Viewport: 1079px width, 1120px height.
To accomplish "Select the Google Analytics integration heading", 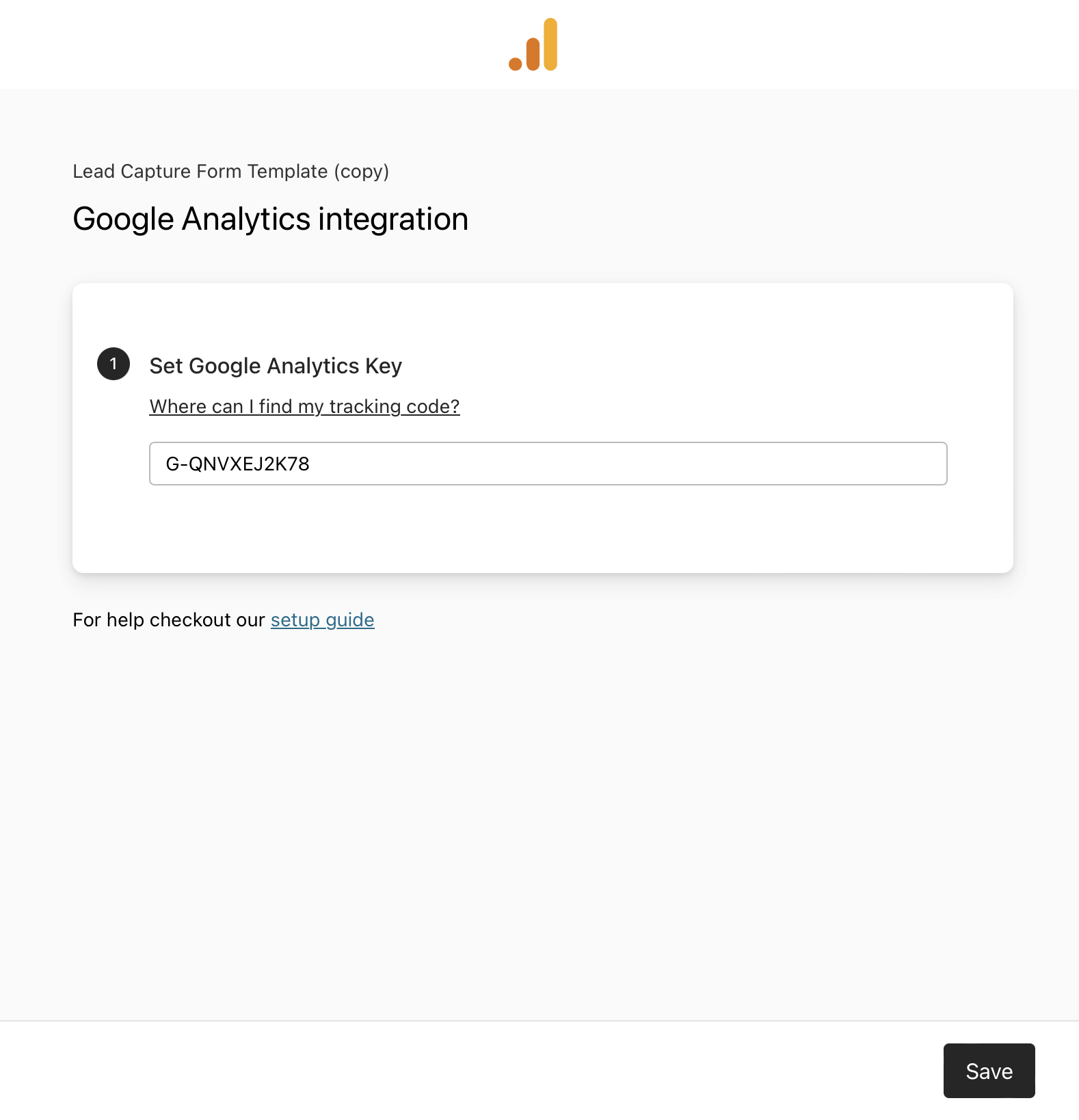I will (270, 219).
